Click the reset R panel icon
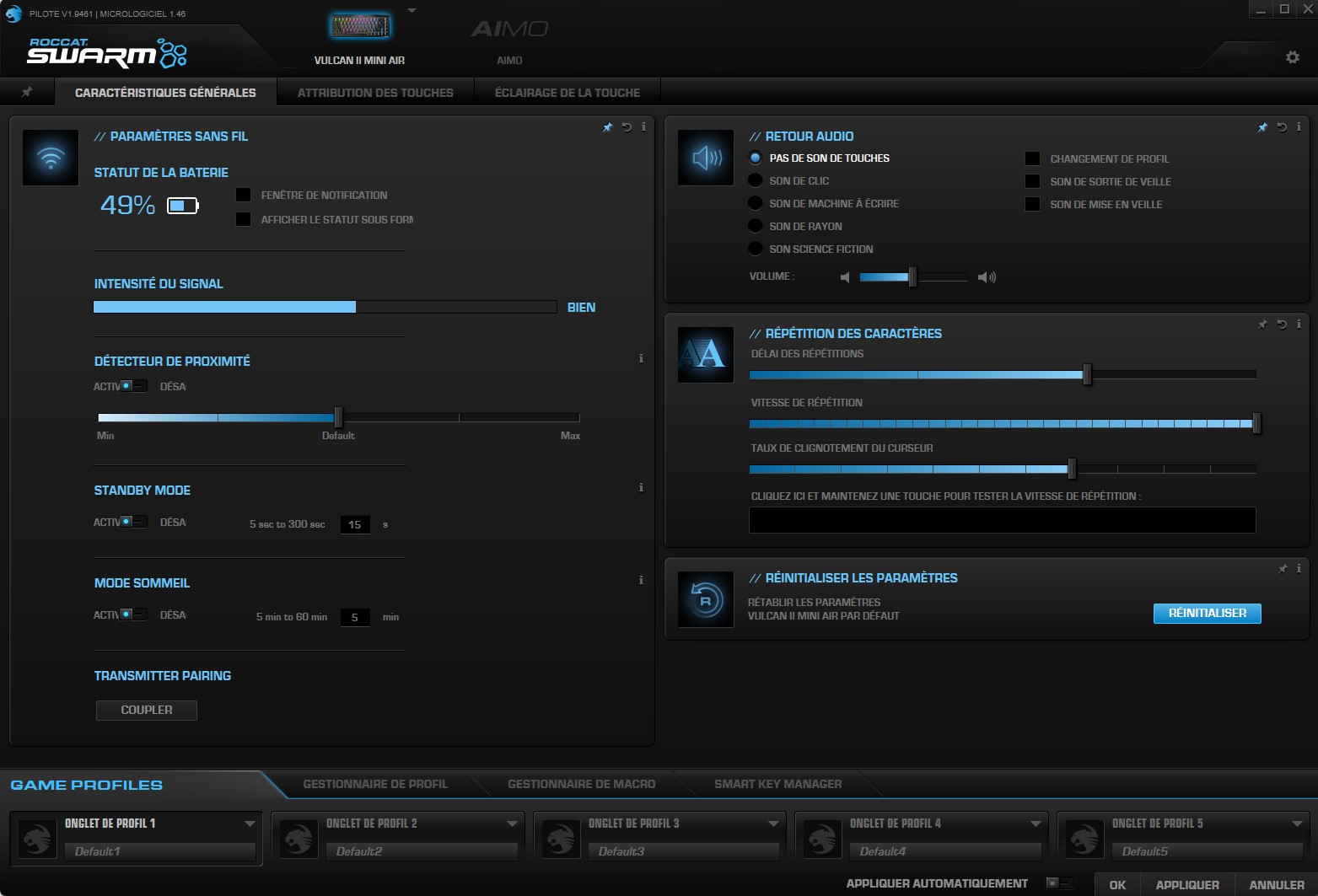Screen dimensions: 1318x896 point(706,599)
